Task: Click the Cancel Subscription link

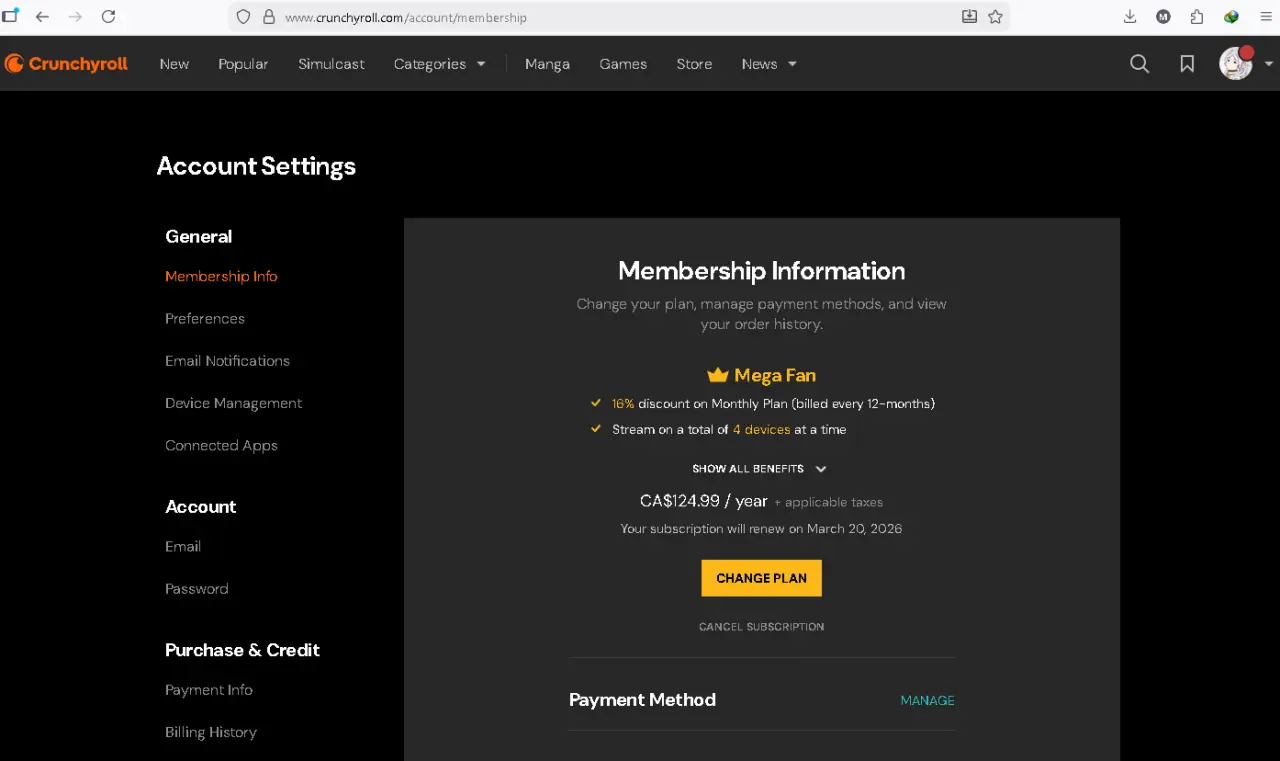Action: coord(761,627)
